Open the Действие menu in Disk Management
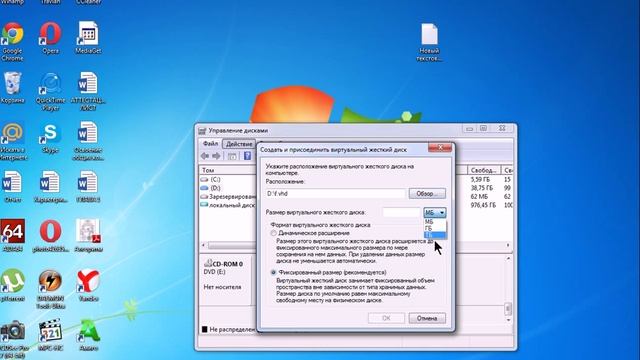Screen dimensions: 640x360 pyautogui.click(x=239, y=144)
